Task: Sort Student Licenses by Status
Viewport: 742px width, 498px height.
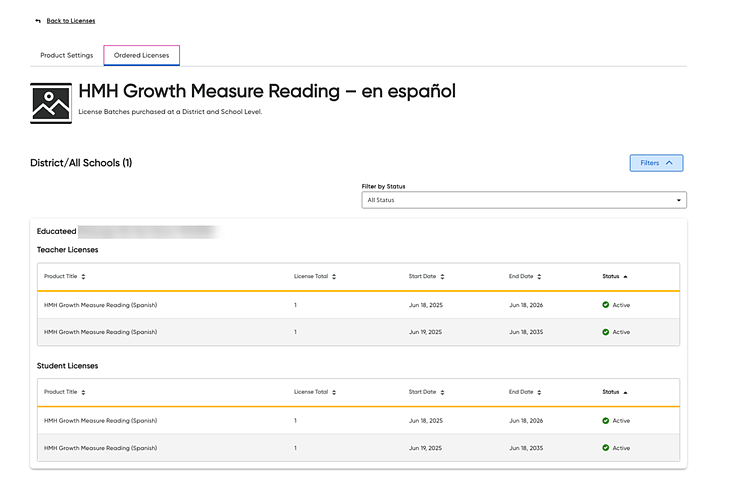Action: (615, 392)
